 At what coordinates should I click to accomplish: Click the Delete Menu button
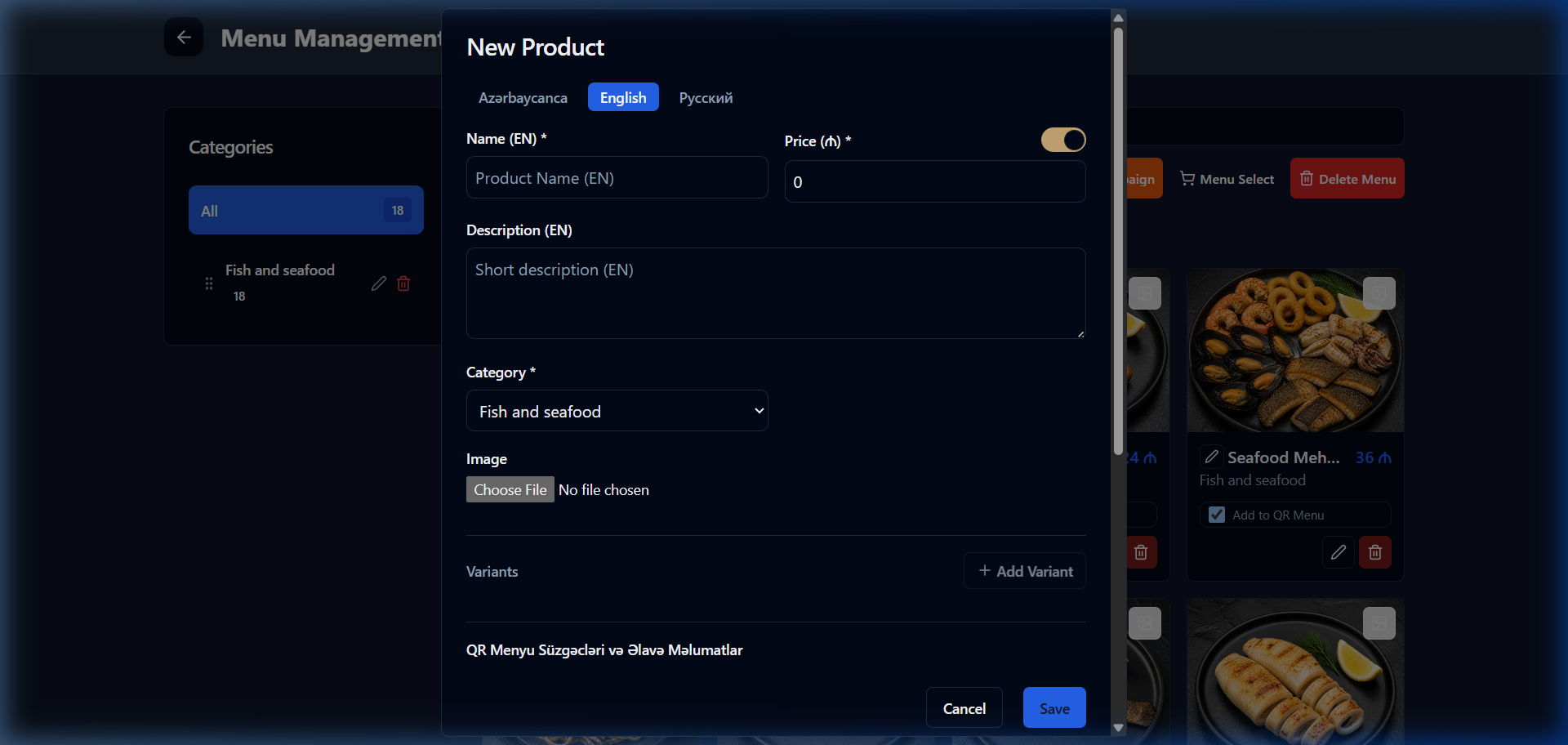coord(1347,178)
